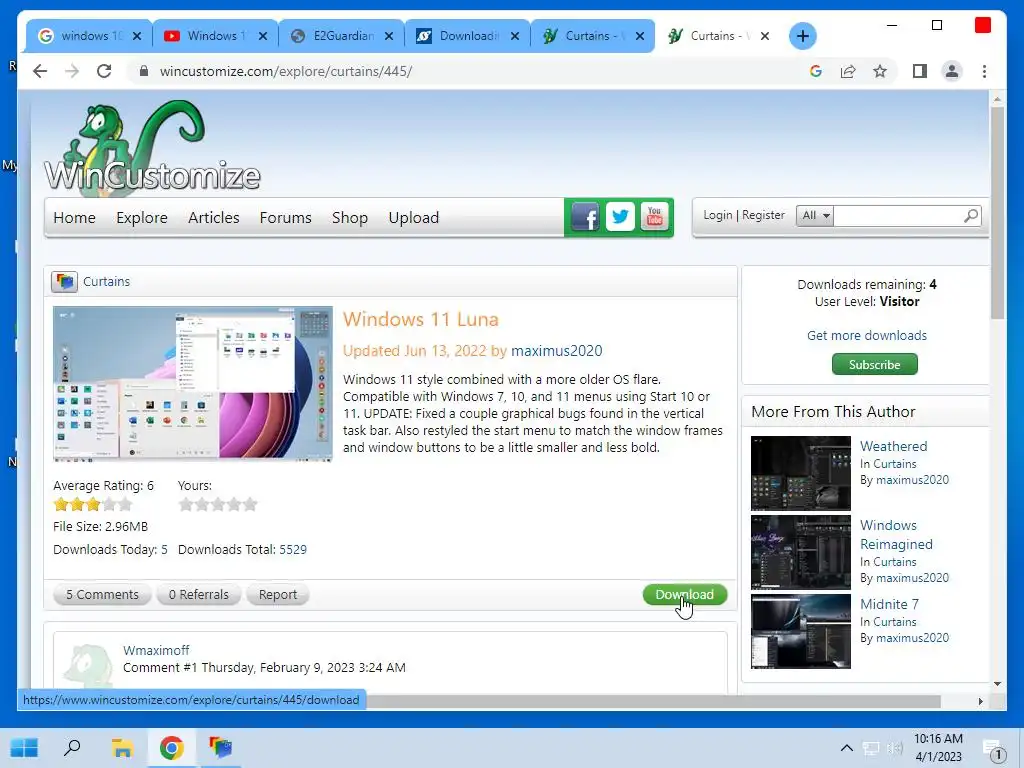
Task: Click the Curtains category icon
Action: click(x=64, y=281)
